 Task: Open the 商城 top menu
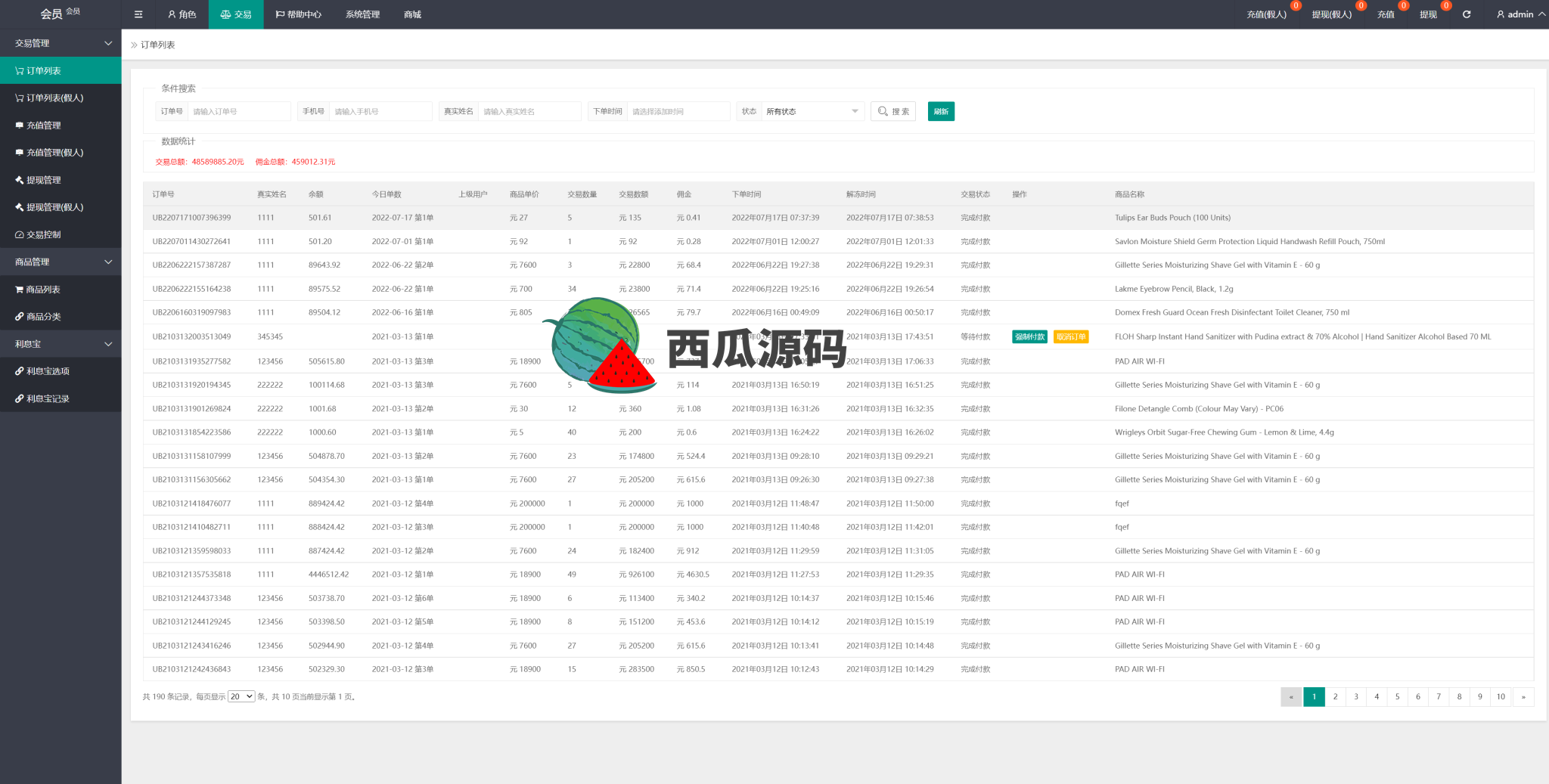[412, 14]
